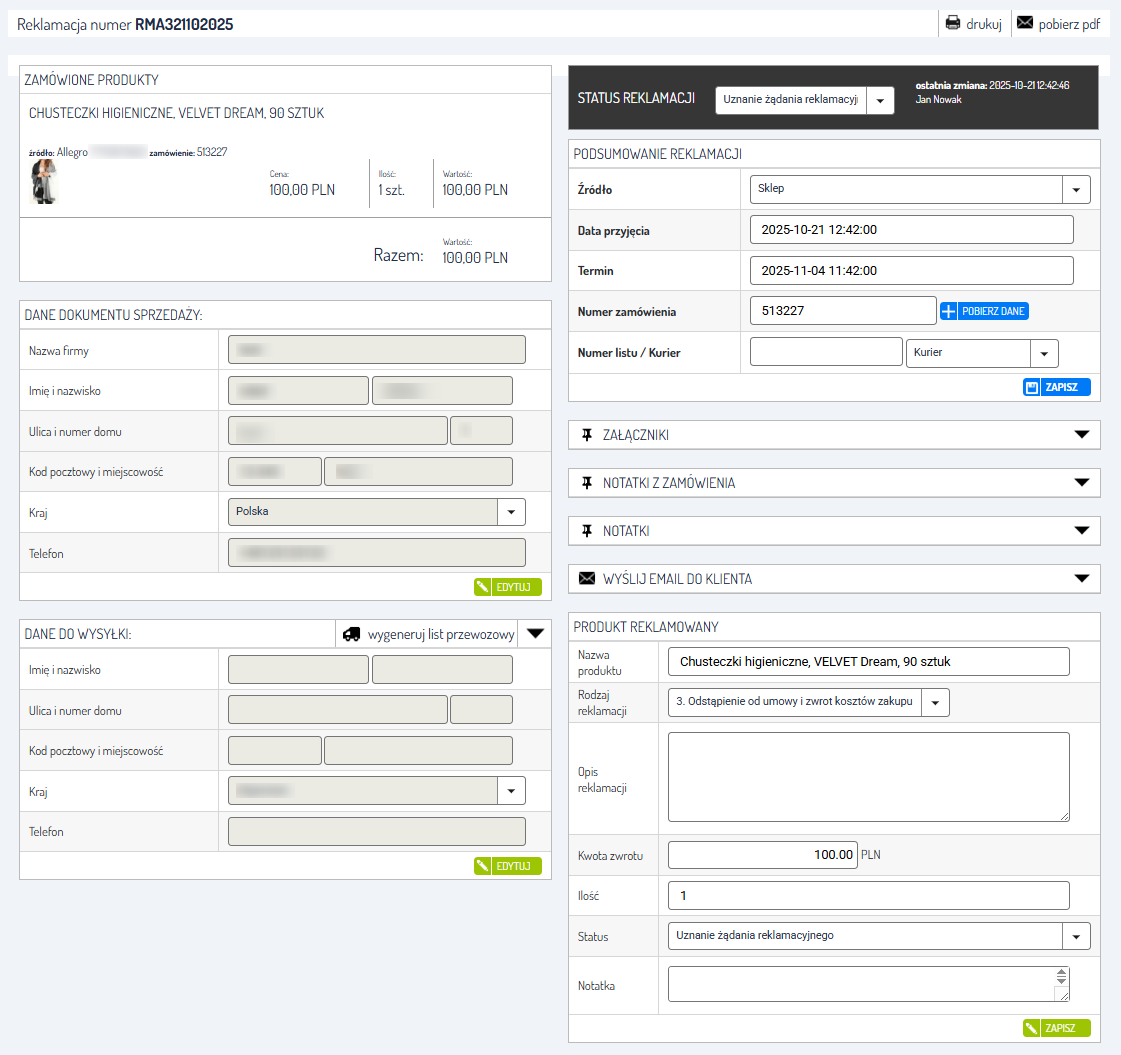Expand the arrow next to wygeneruj list przewozowy
This screenshot has width=1121, height=1055.
coord(535,634)
